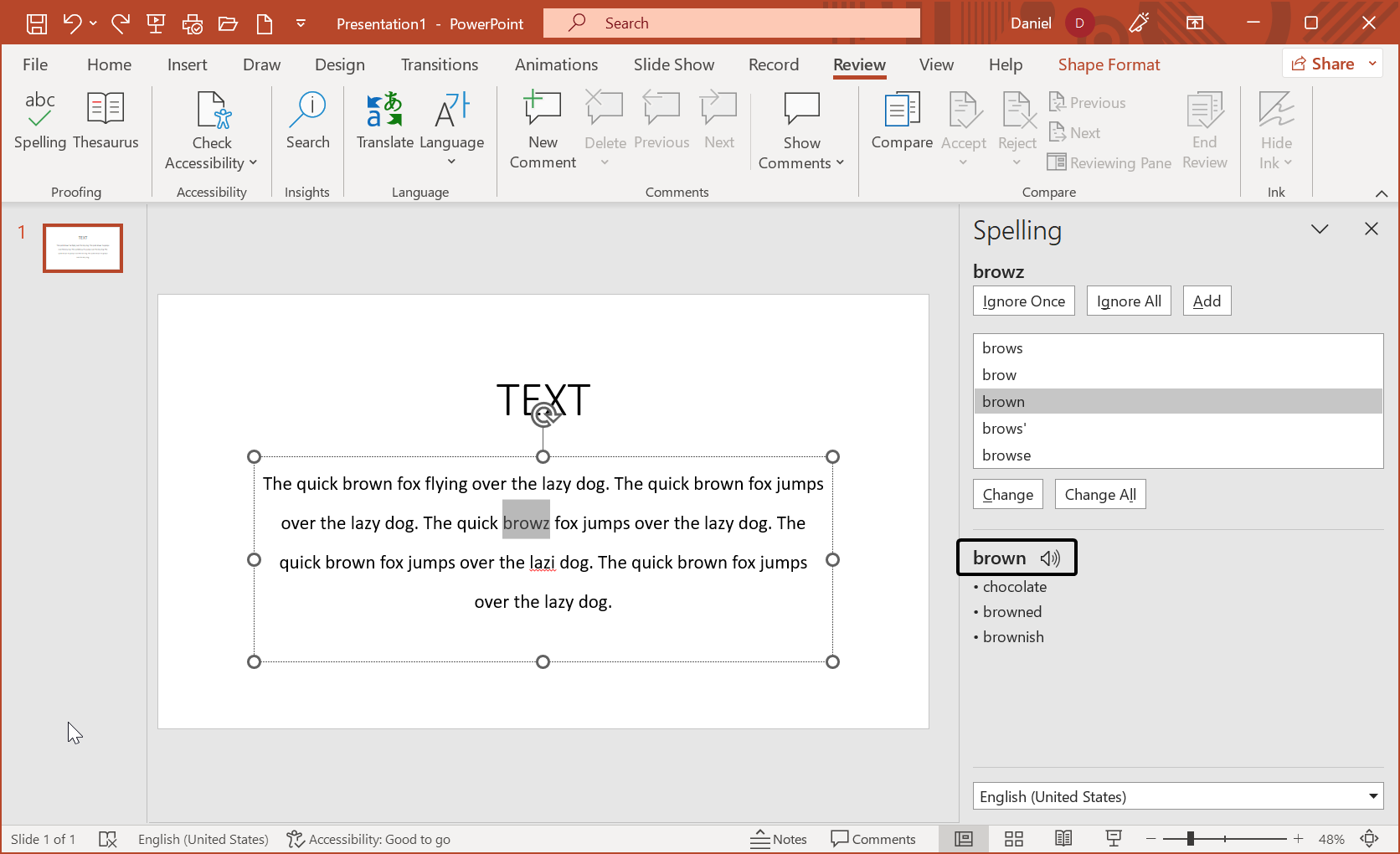Check Accessibility from the ribbon
This screenshot has height=854, width=1400.
tap(211, 127)
